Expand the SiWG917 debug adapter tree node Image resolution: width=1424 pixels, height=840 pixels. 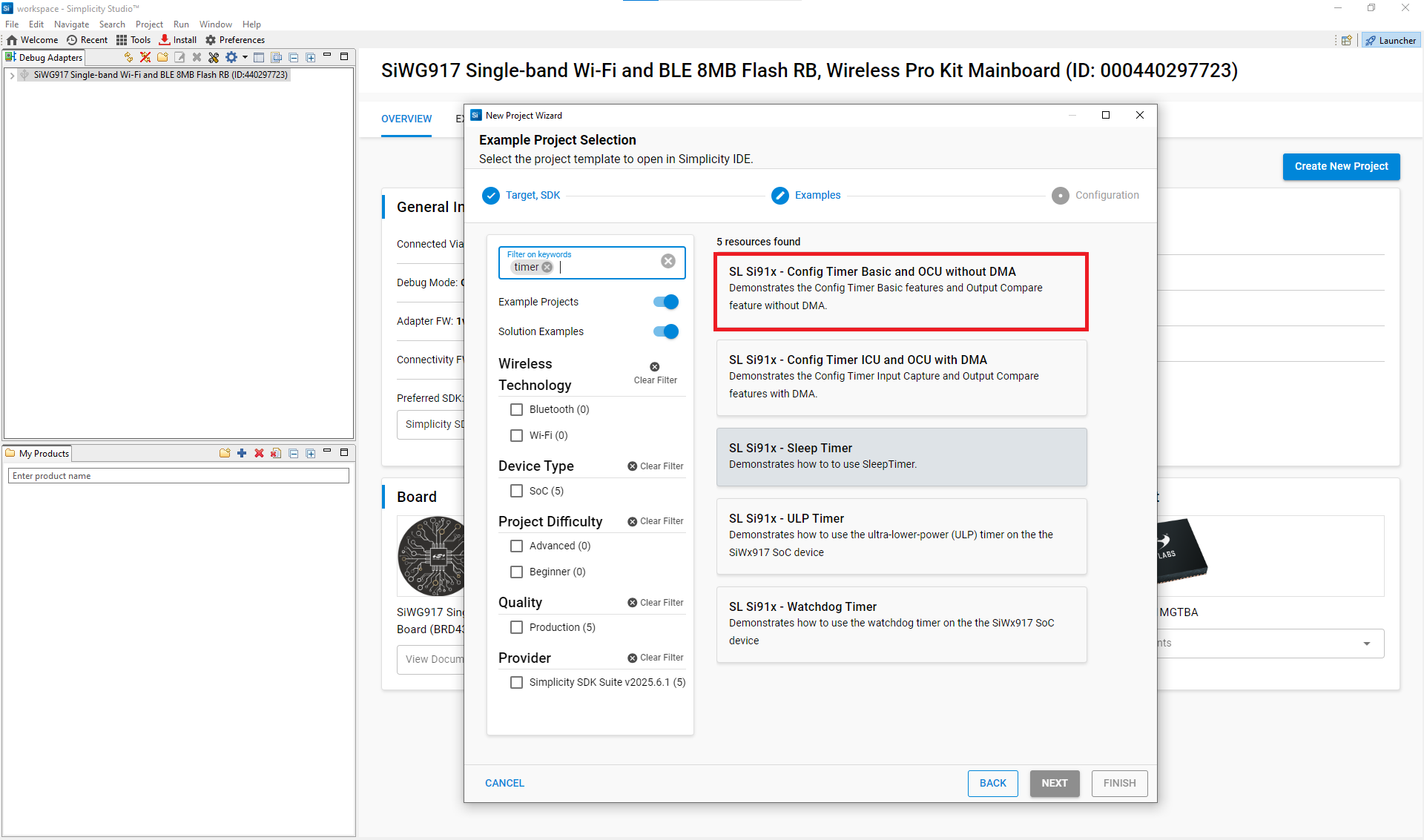point(12,75)
